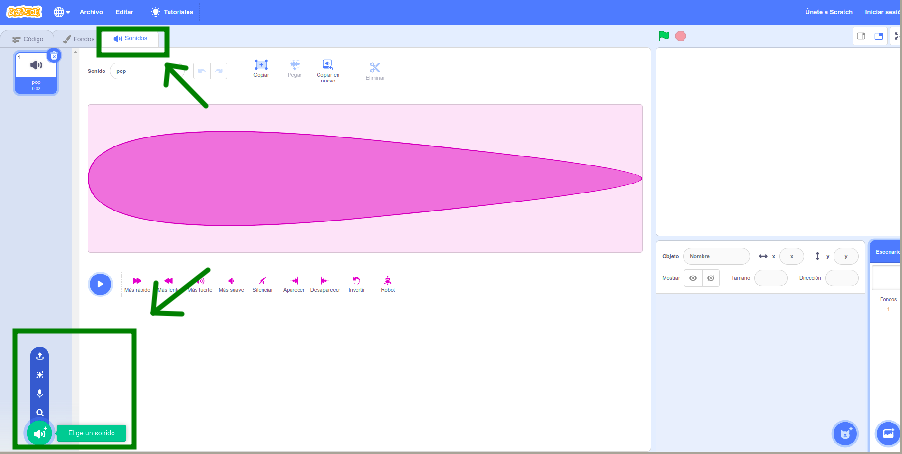
Task: Click the green Elige un sonido button
Action: tap(40, 433)
